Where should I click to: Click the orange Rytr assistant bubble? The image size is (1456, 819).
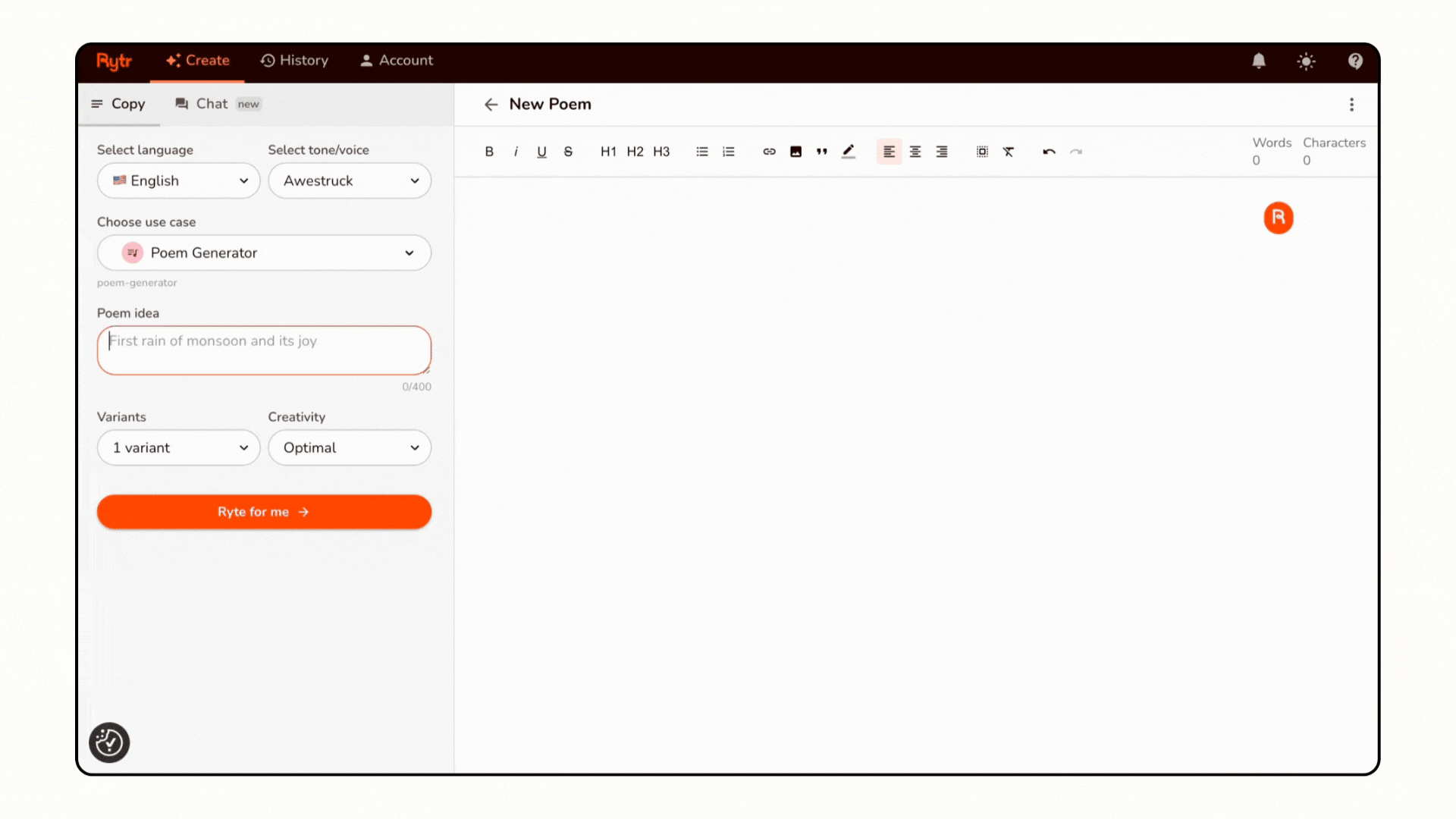(1279, 218)
